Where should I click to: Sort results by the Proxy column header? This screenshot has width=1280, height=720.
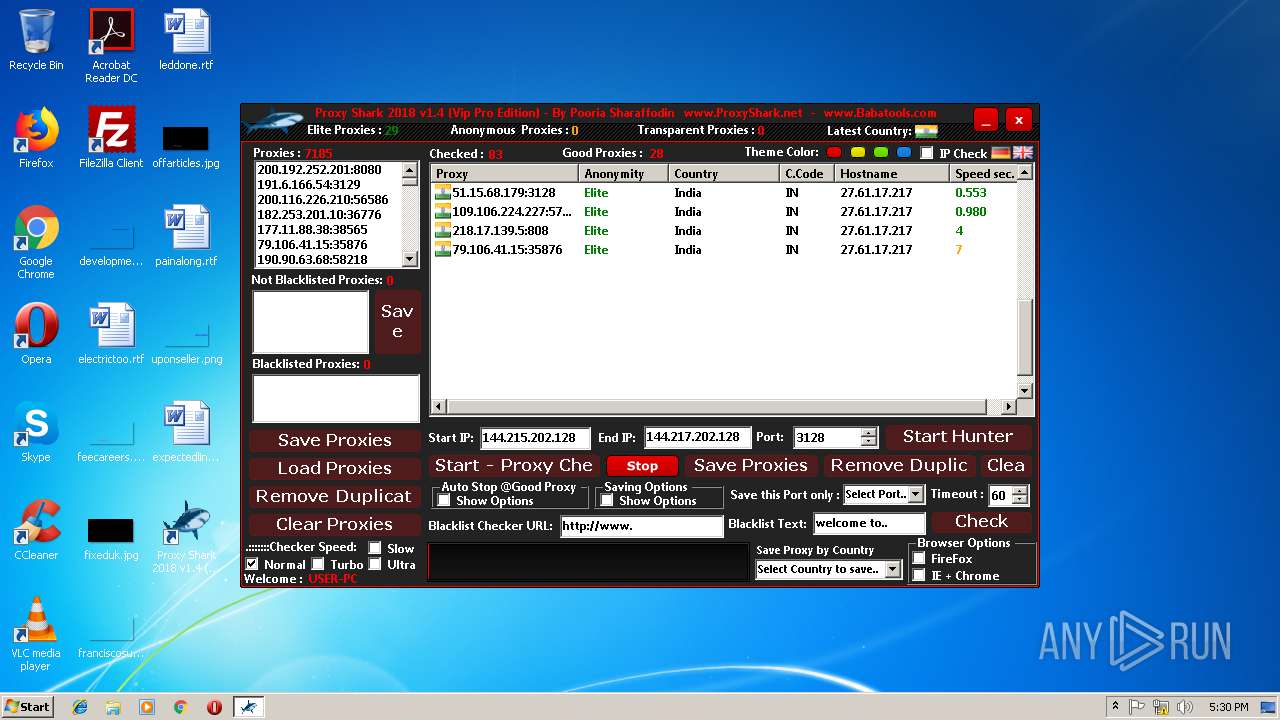[x=505, y=174]
